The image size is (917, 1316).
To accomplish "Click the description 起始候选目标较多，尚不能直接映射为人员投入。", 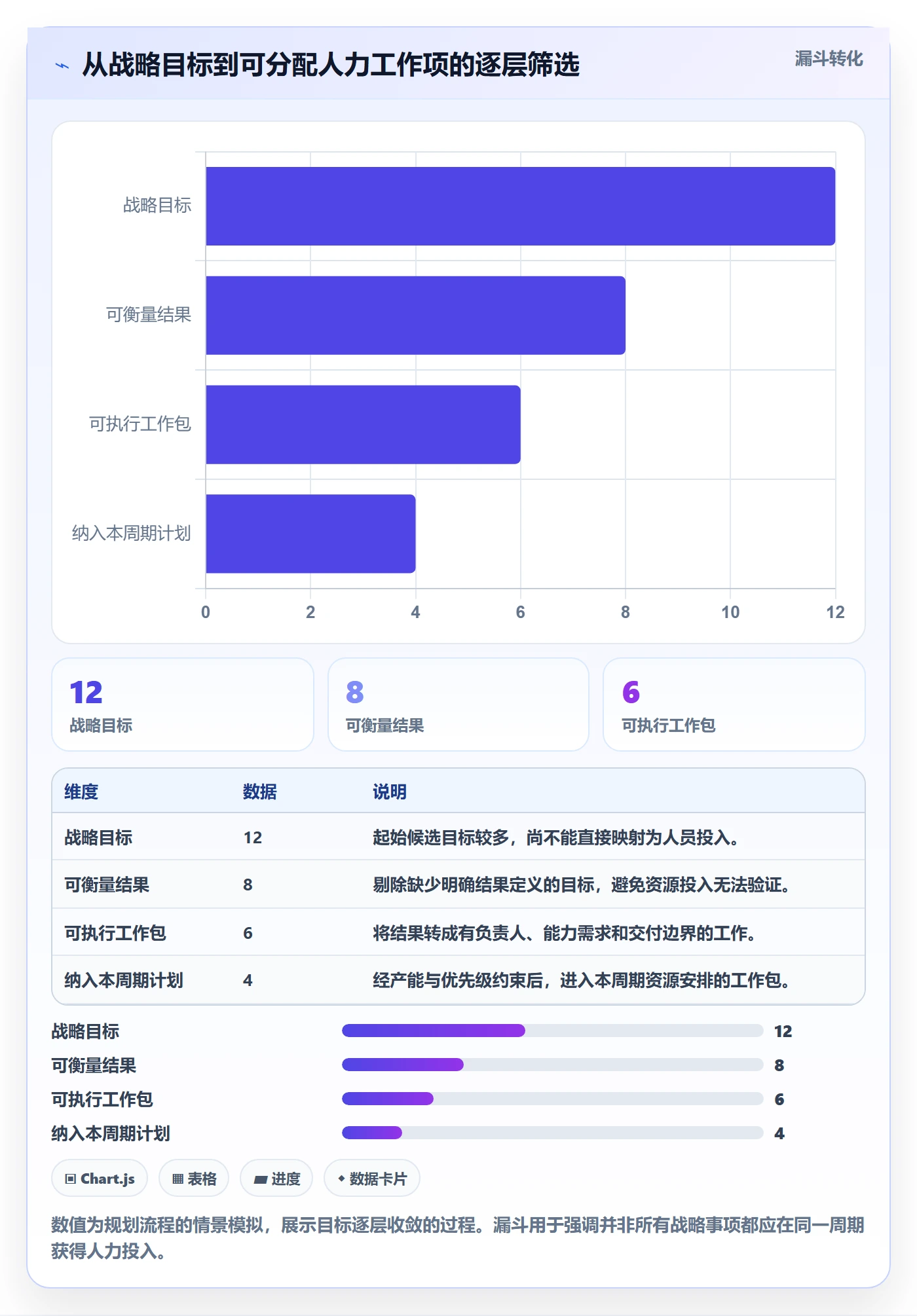I will (556, 837).
